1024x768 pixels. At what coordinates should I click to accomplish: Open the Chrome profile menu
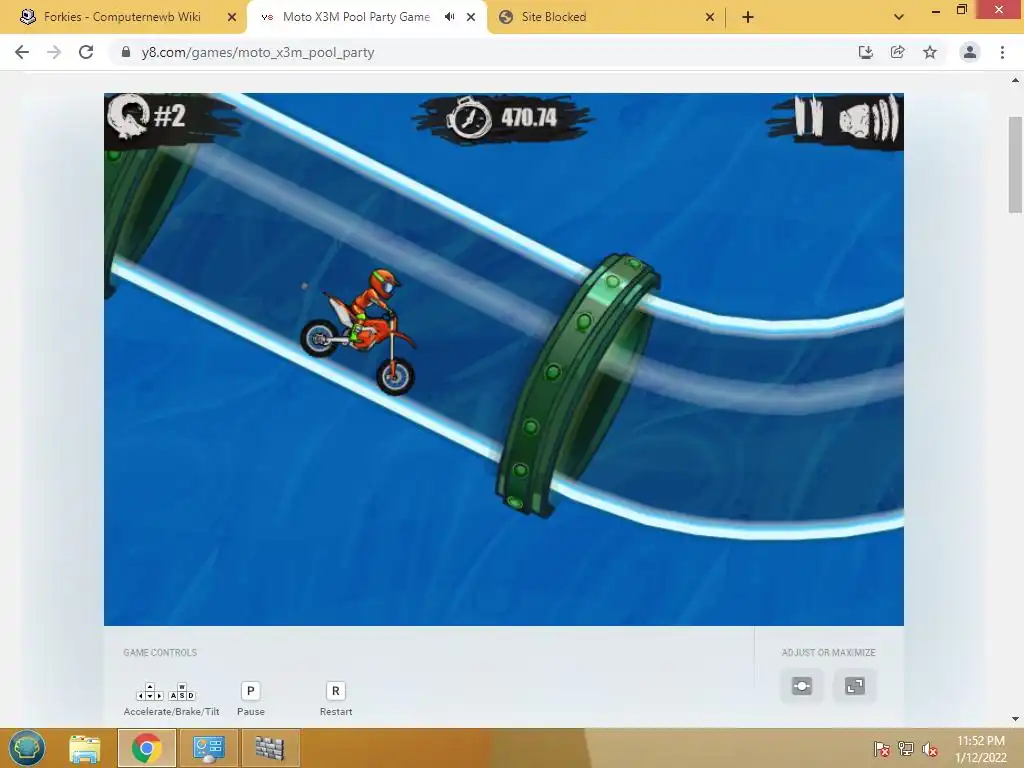click(970, 52)
